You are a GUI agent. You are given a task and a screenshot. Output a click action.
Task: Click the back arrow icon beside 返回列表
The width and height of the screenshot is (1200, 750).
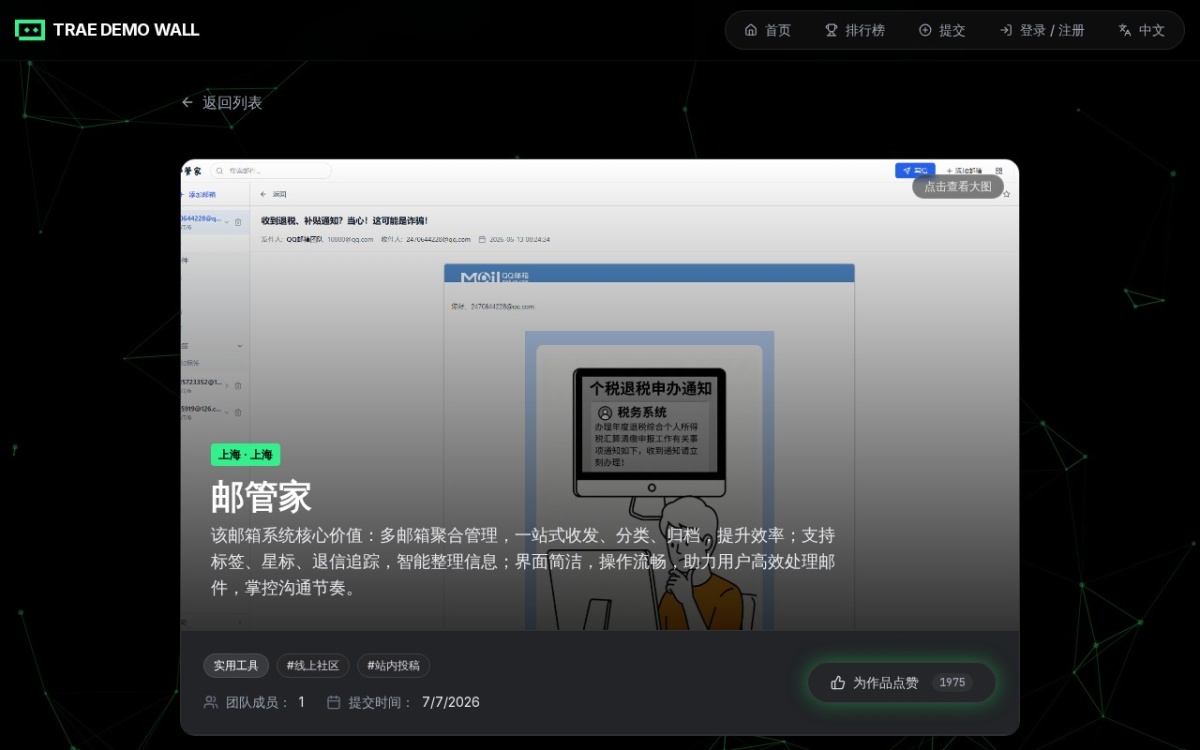(187, 102)
